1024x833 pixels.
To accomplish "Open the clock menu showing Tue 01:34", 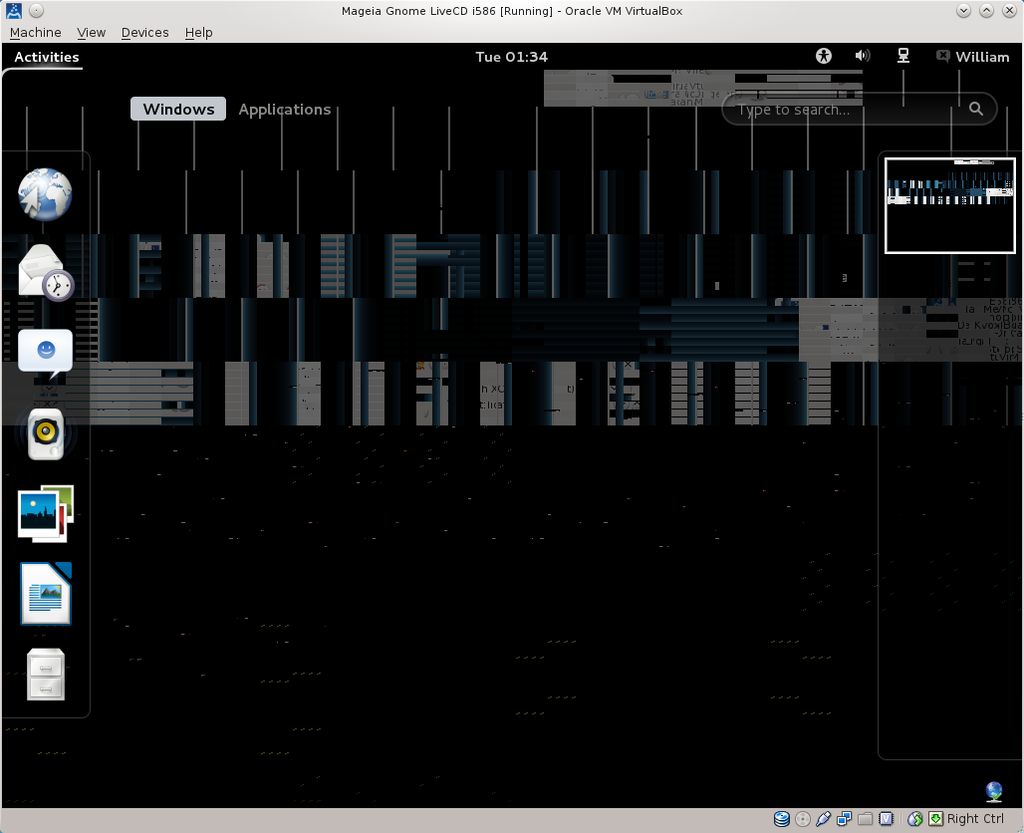I will tap(511, 56).
